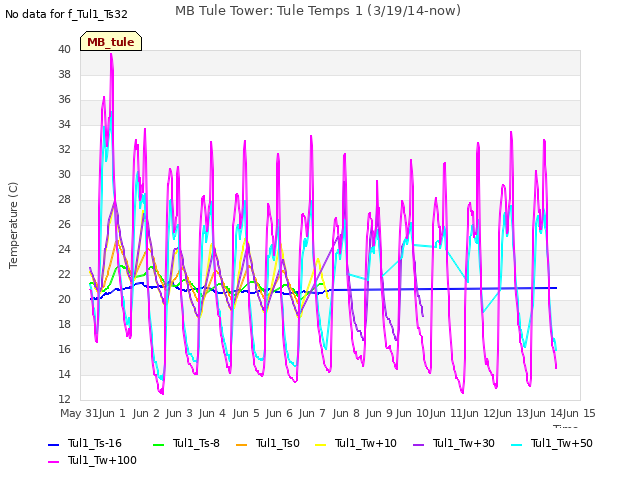Viewport: 640px width, 480px height.
Task: Click the y-axis value 16
Action: click(64, 349)
